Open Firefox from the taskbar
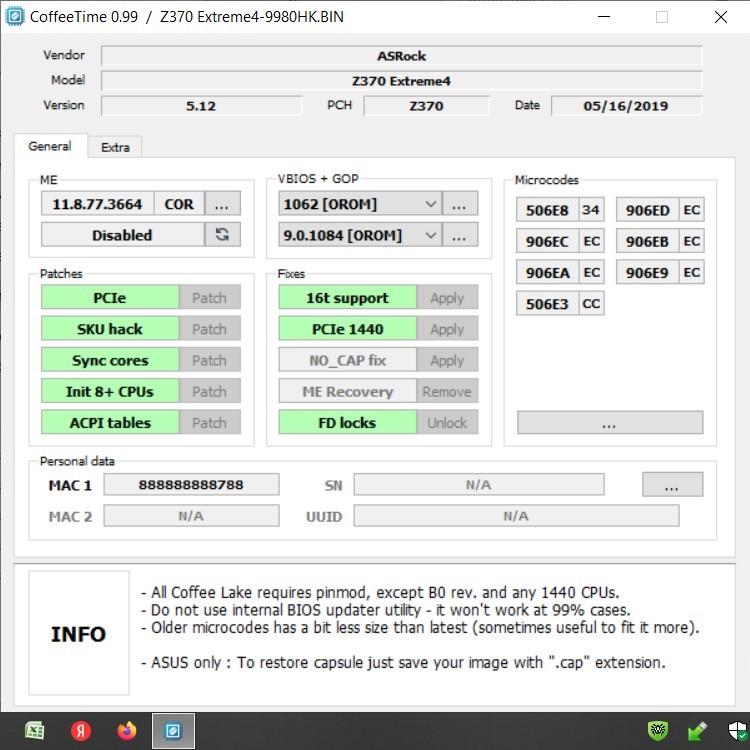The image size is (750, 750). click(x=127, y=730)
